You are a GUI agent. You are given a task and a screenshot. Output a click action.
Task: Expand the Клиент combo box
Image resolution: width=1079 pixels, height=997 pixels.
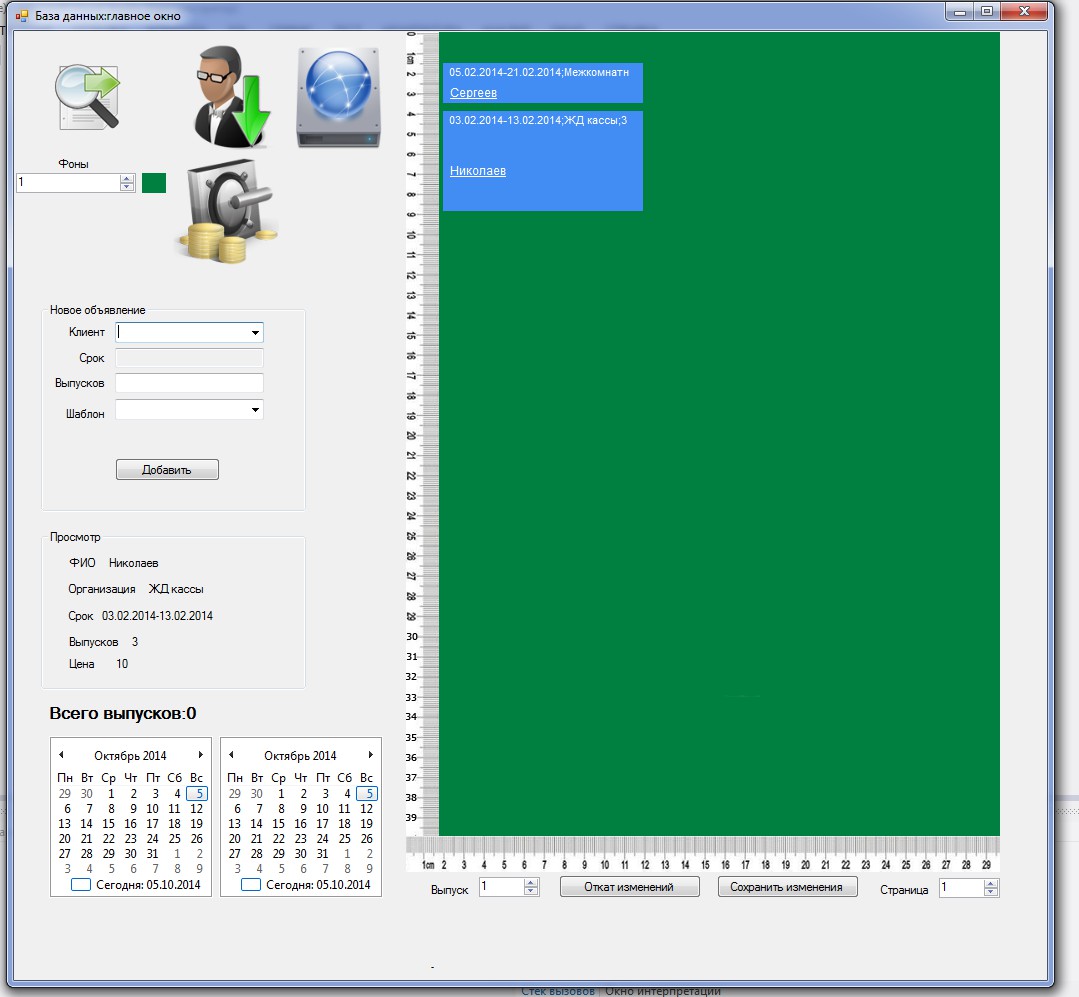(x=255, y=332)
